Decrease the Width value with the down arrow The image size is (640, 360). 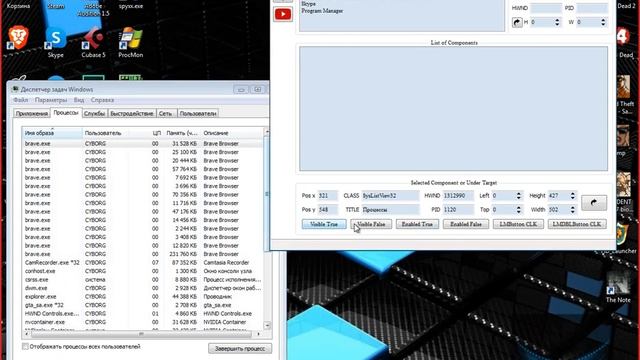pos(572,212)
